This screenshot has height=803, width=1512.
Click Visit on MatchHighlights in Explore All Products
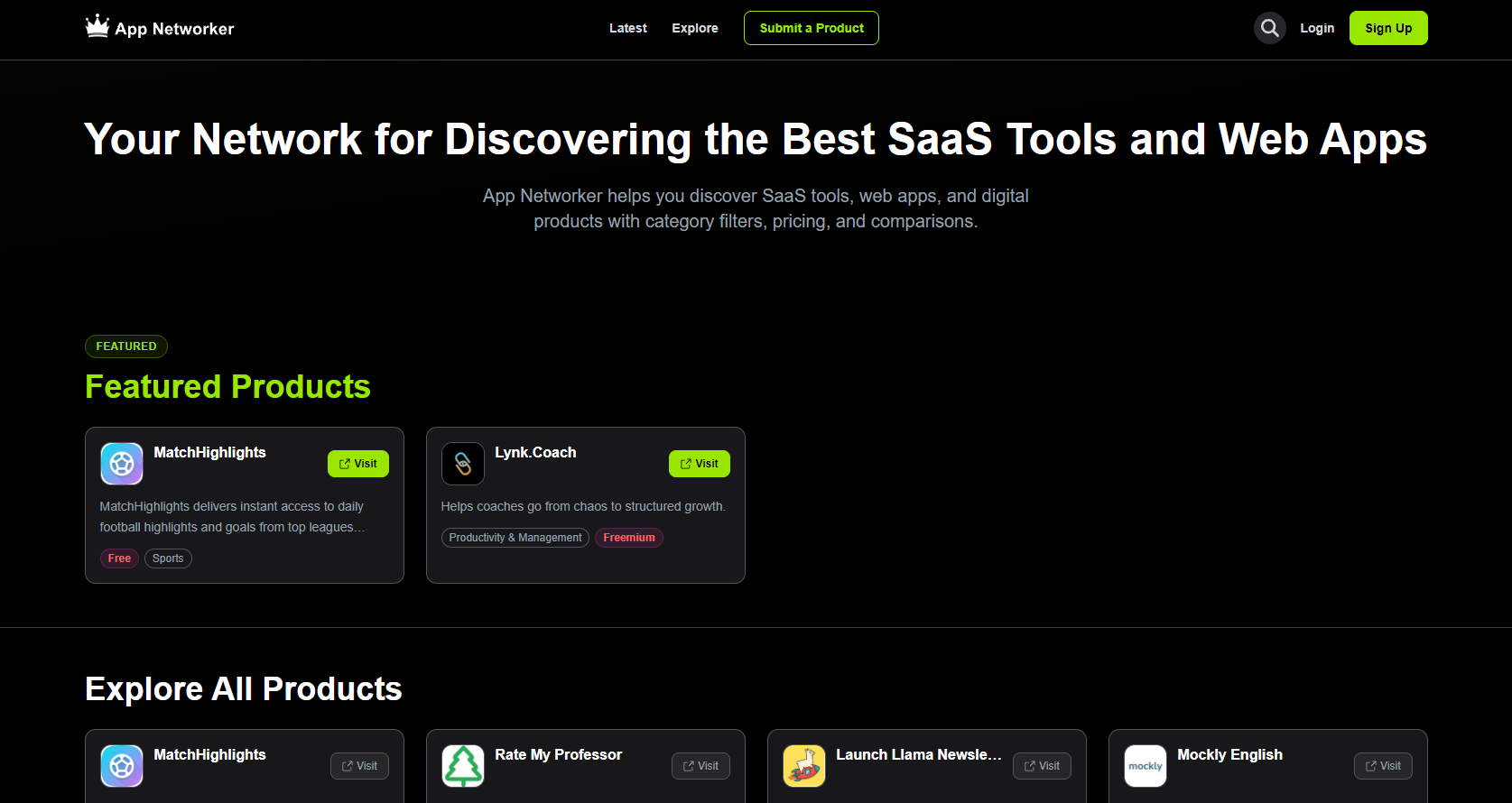359,766
